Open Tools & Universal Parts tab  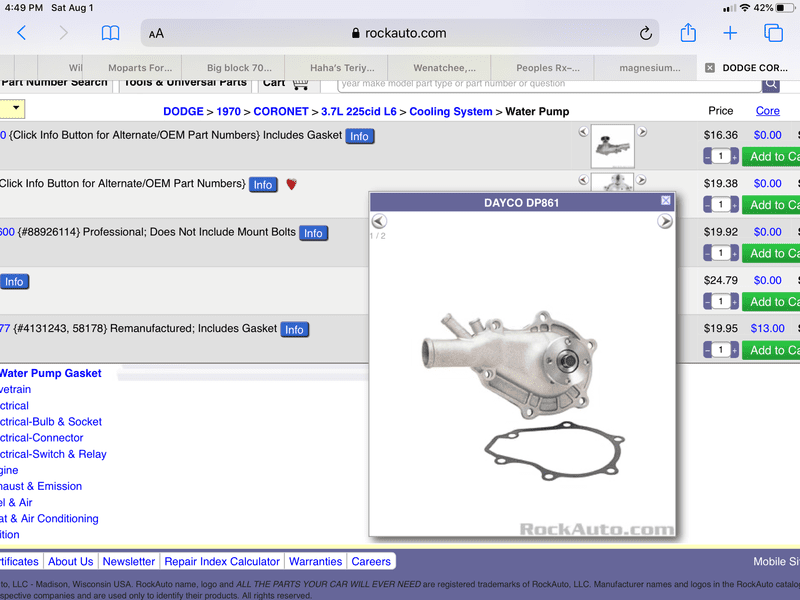click(x=185, y=83)
